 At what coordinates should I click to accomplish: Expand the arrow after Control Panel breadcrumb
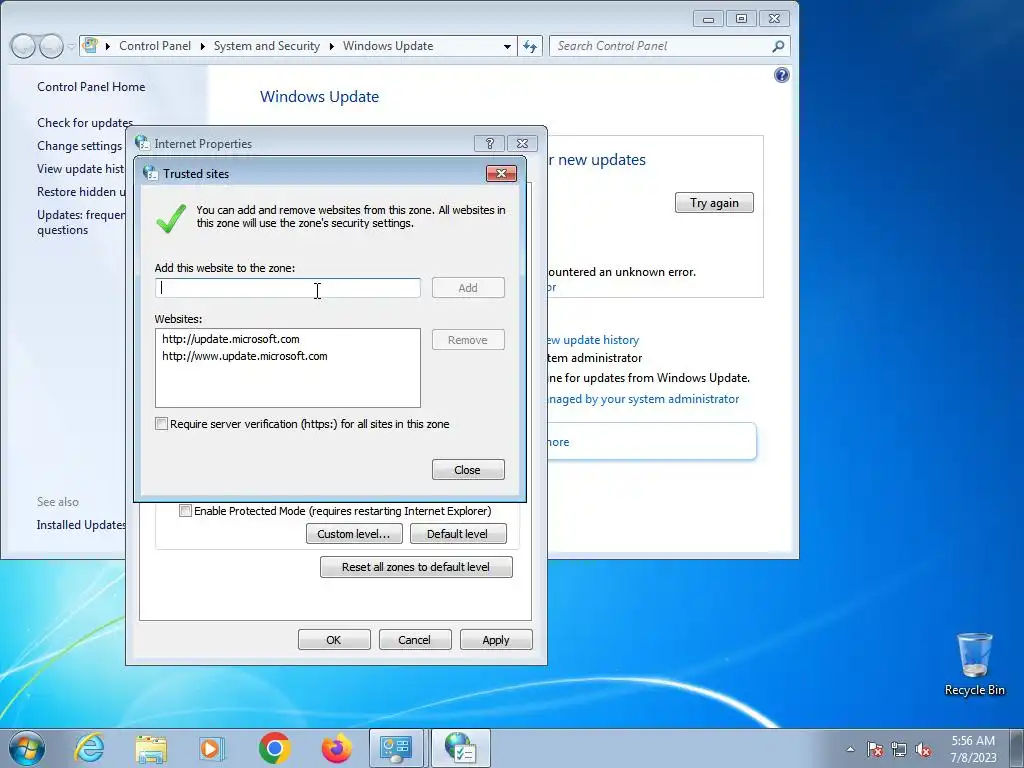[x=202, y=46]
